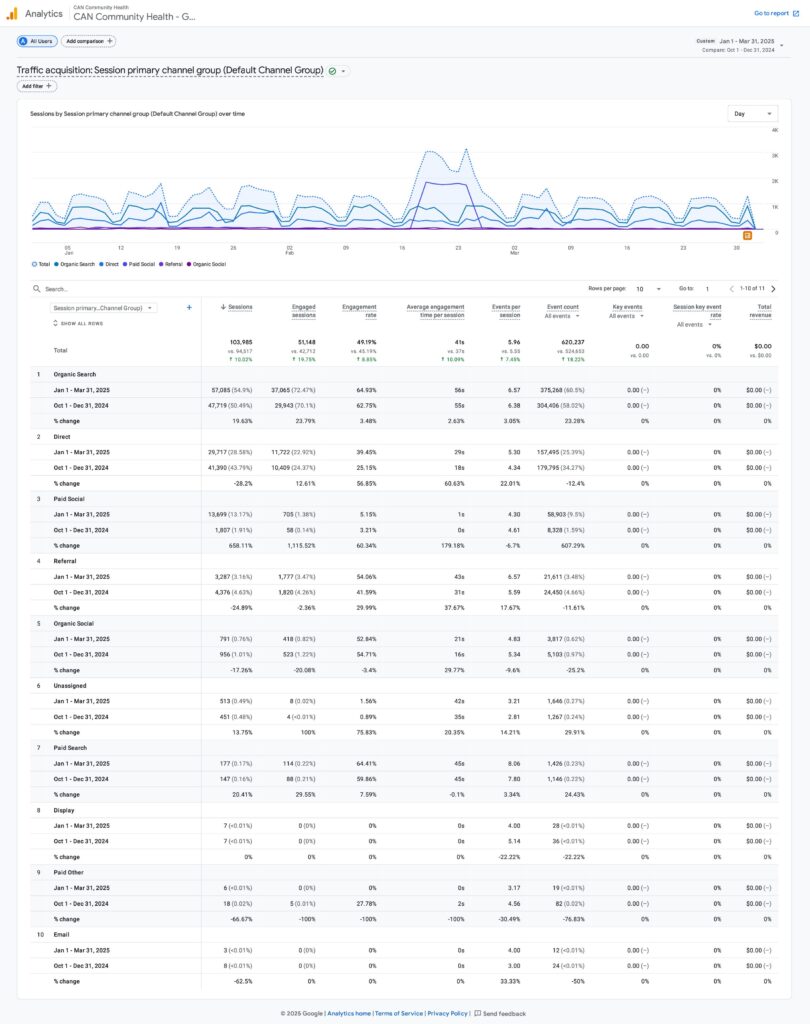Click Add comparison button
The width and height of the screenshot is (810, 1024).
(x=88, y=41)
